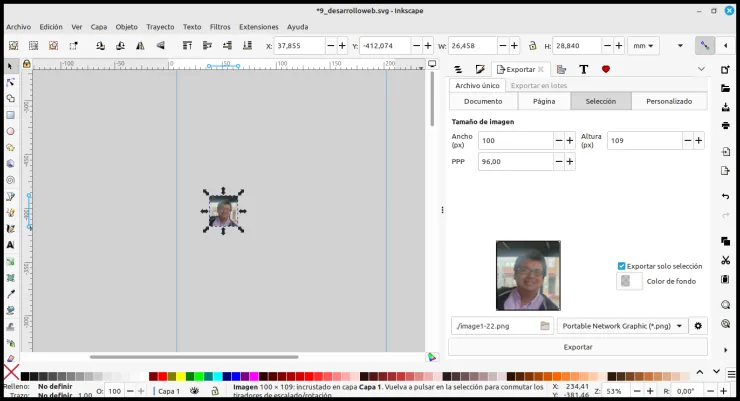The height and width of the screenshot is (401, 740).
Task: Open the mm units dropdown
Action: [643, 46]
